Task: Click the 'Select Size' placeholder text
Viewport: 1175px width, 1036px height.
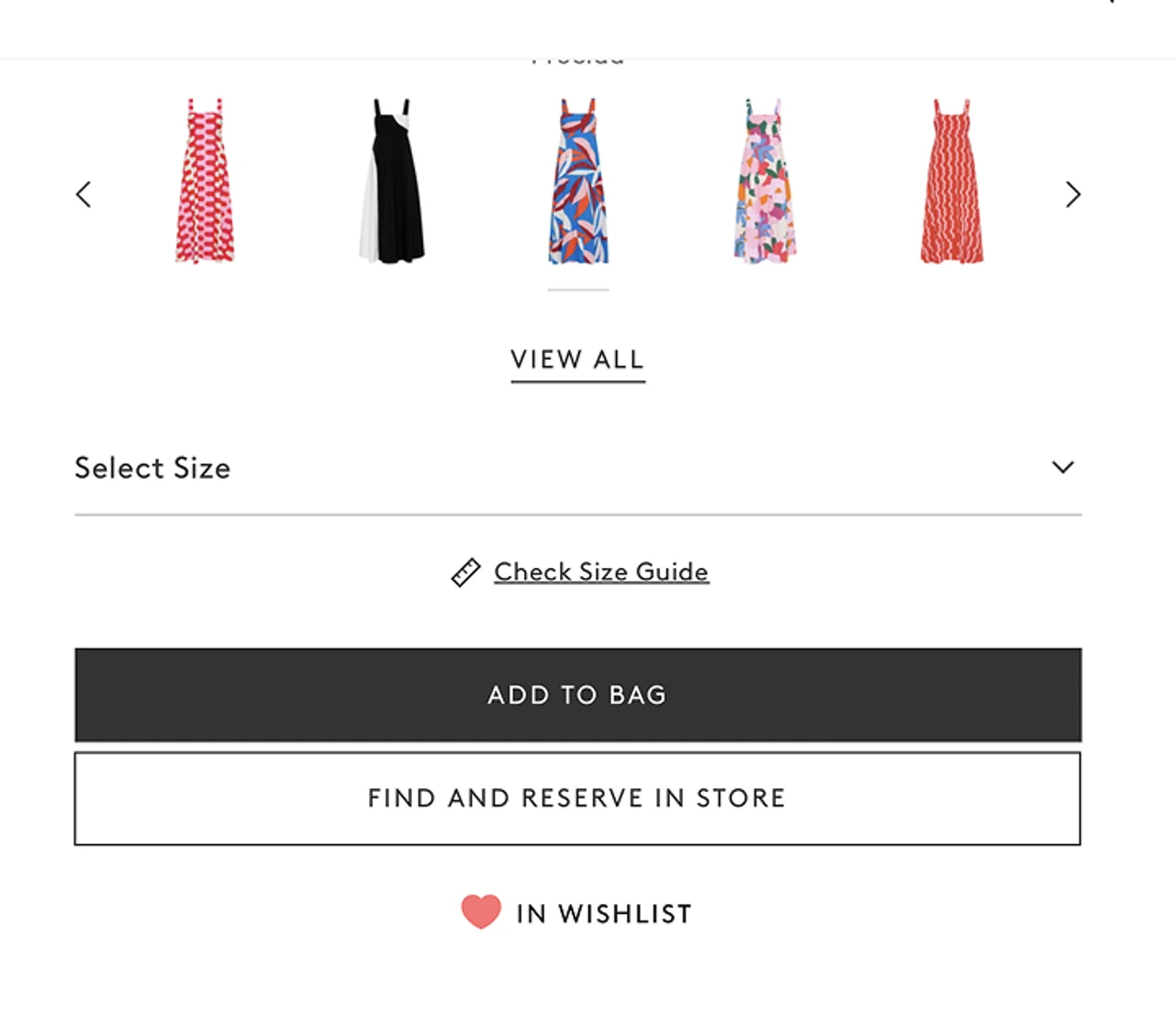Action: (x=152, y=468)
